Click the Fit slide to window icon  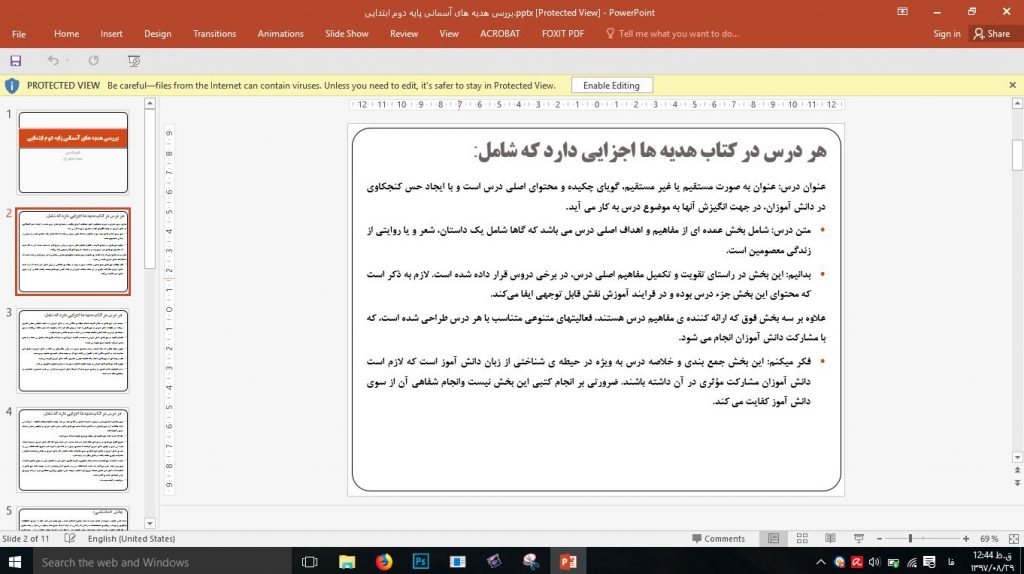(x=1011, y=539)
